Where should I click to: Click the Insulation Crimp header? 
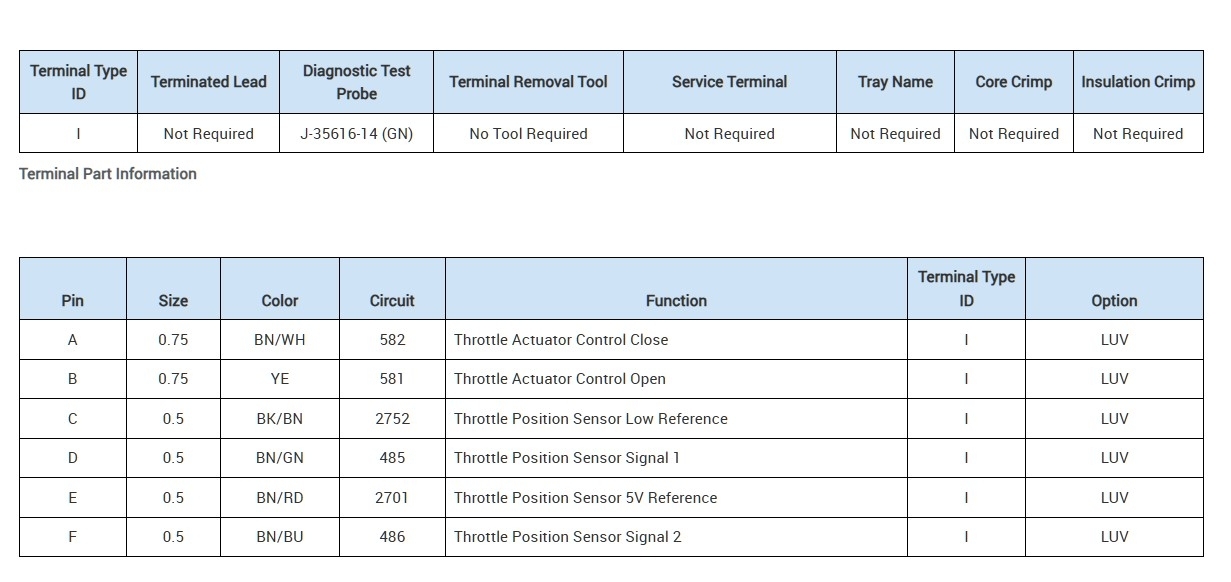1138,82
